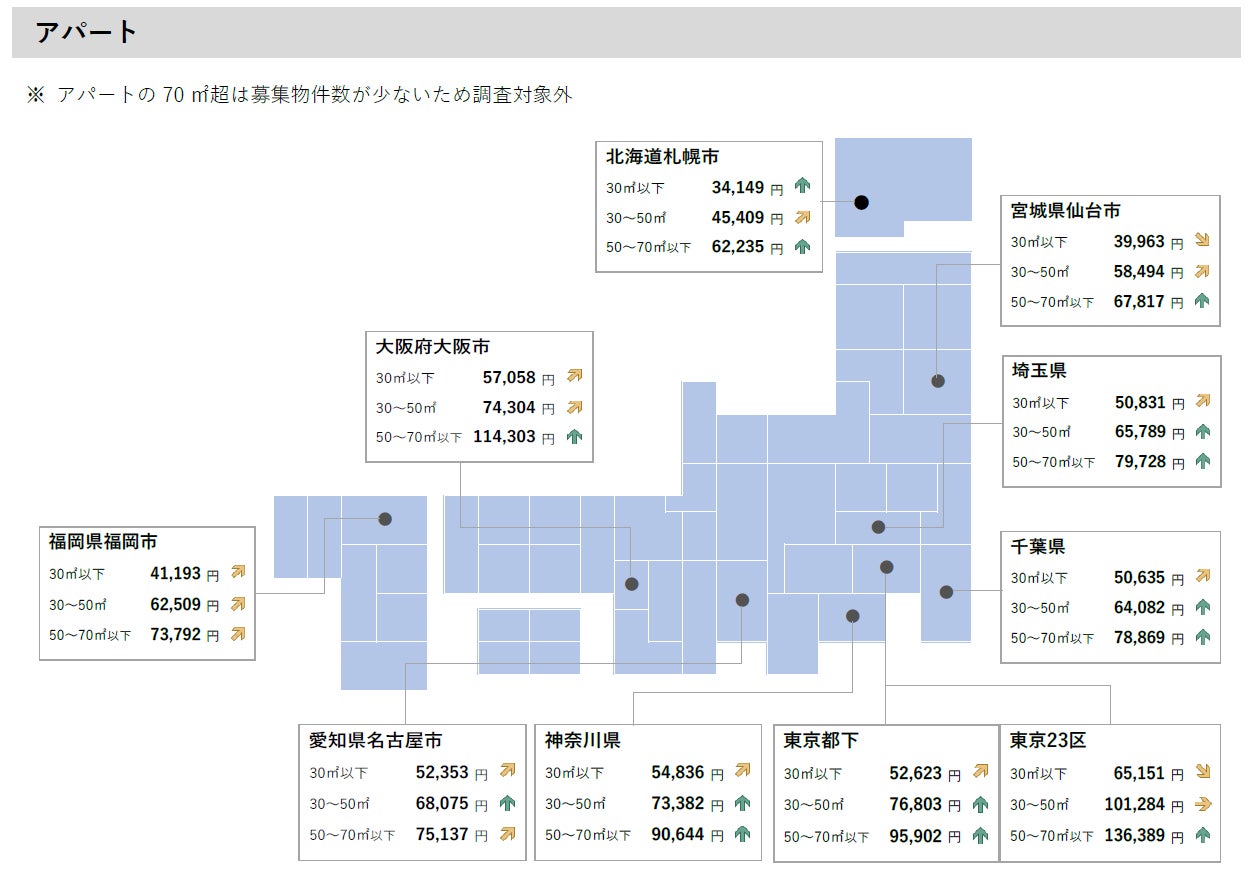The height and width of the screenshot is (879, 1249).
Task: Click the map dot connected to 福岡県福岡市
Action: [385, 519]
